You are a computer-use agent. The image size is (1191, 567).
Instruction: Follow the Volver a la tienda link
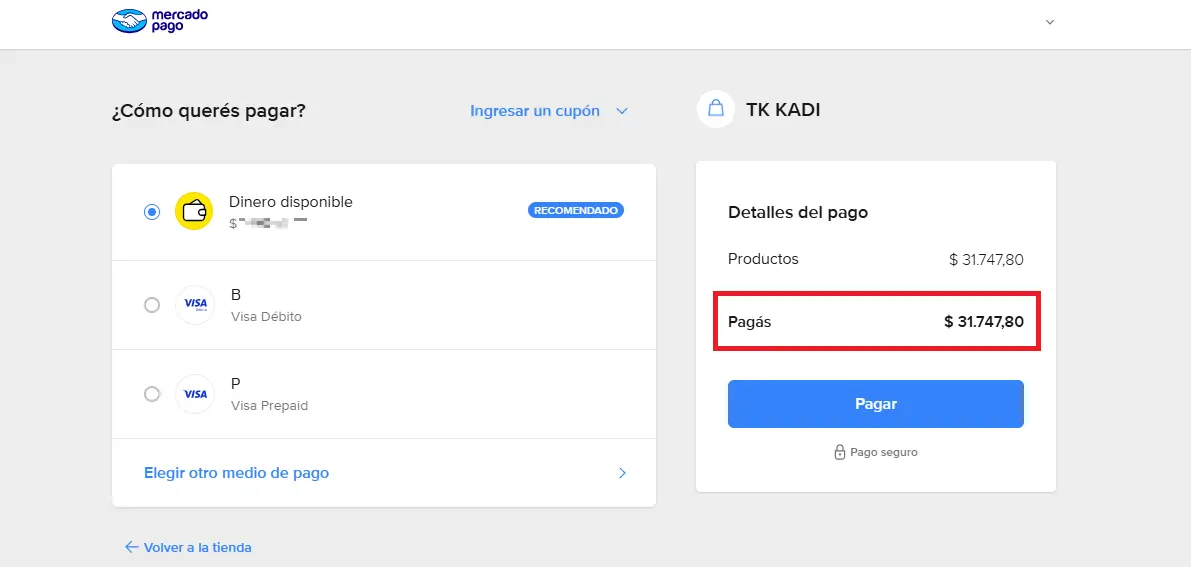(x=197, y=547)
